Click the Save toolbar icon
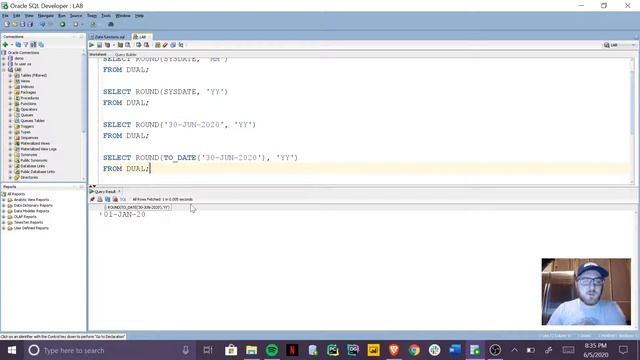This screenshot has width=640, height=360. pos(22,24)
